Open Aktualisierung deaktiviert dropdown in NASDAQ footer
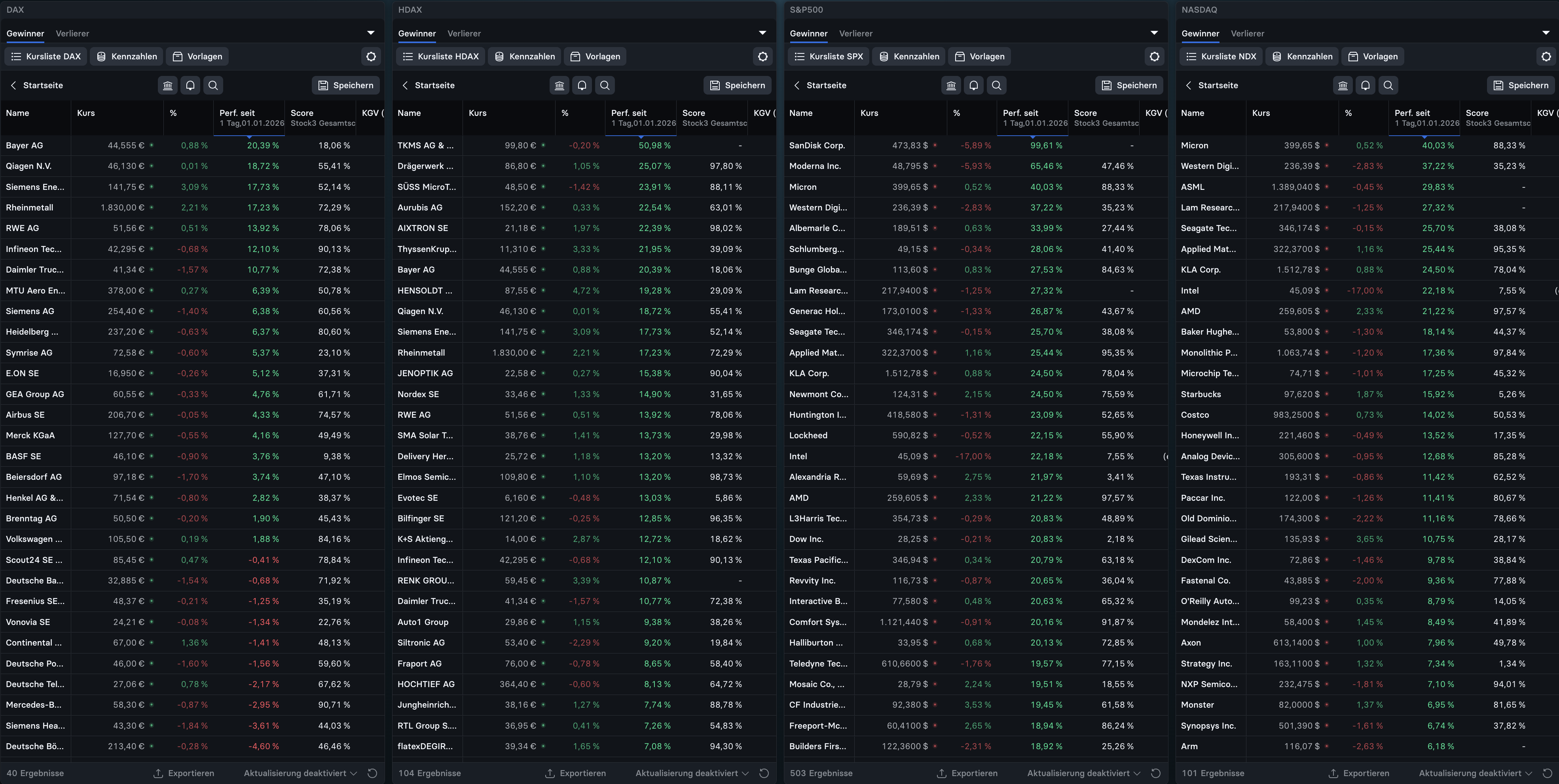This screenshot has width=1559, height=784. click(x=1475, y=773)
